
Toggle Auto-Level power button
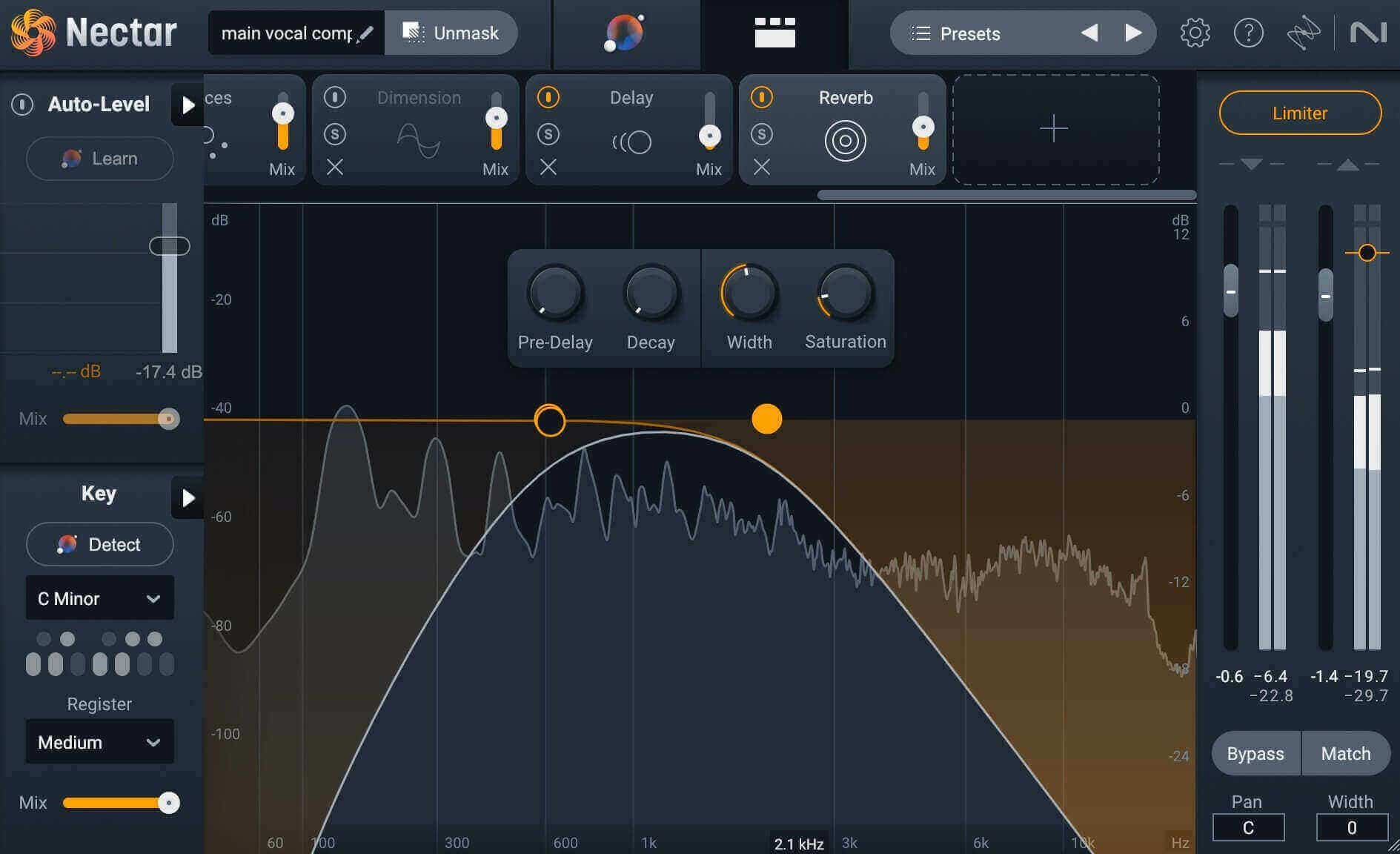(22, 105)
